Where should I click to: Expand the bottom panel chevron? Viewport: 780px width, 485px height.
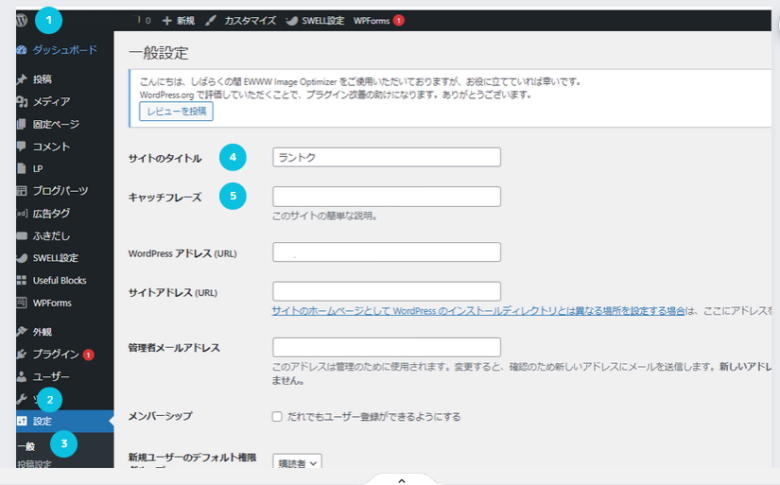[402, 481]
